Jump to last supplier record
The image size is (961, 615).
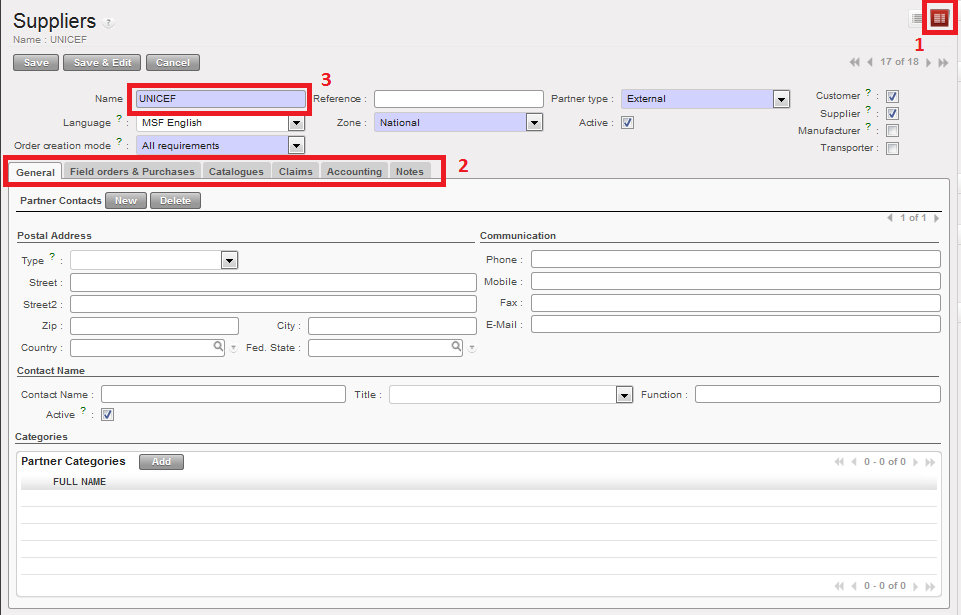click(x=943, y=62)
